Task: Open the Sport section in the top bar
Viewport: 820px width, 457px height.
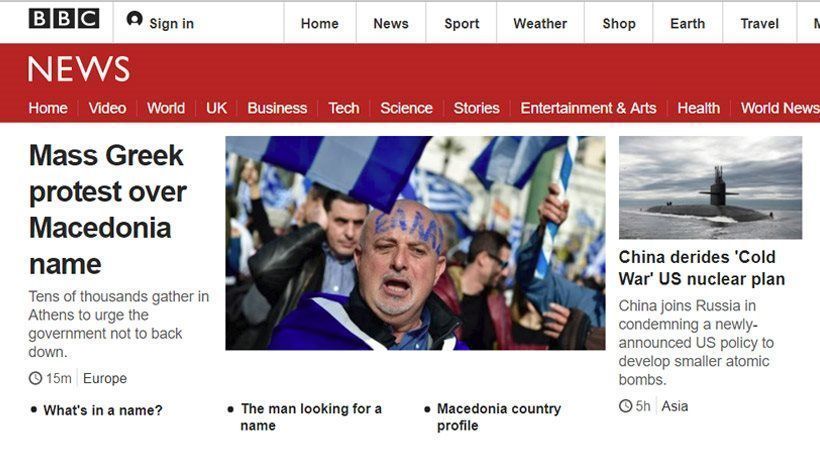Action: [461, 24]
